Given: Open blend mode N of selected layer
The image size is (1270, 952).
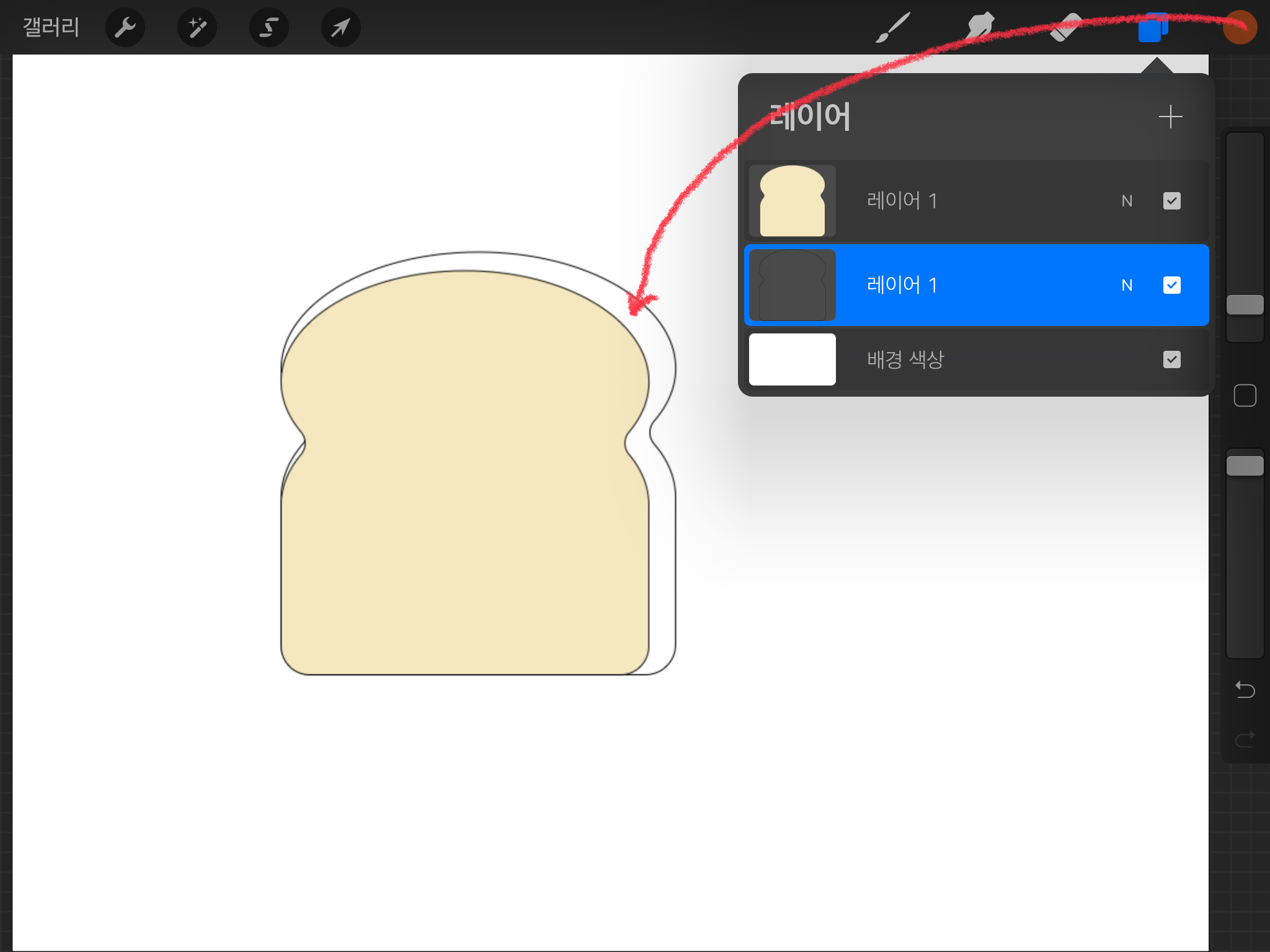Looking at the screenshot, I should click(x=1127, y=285).
